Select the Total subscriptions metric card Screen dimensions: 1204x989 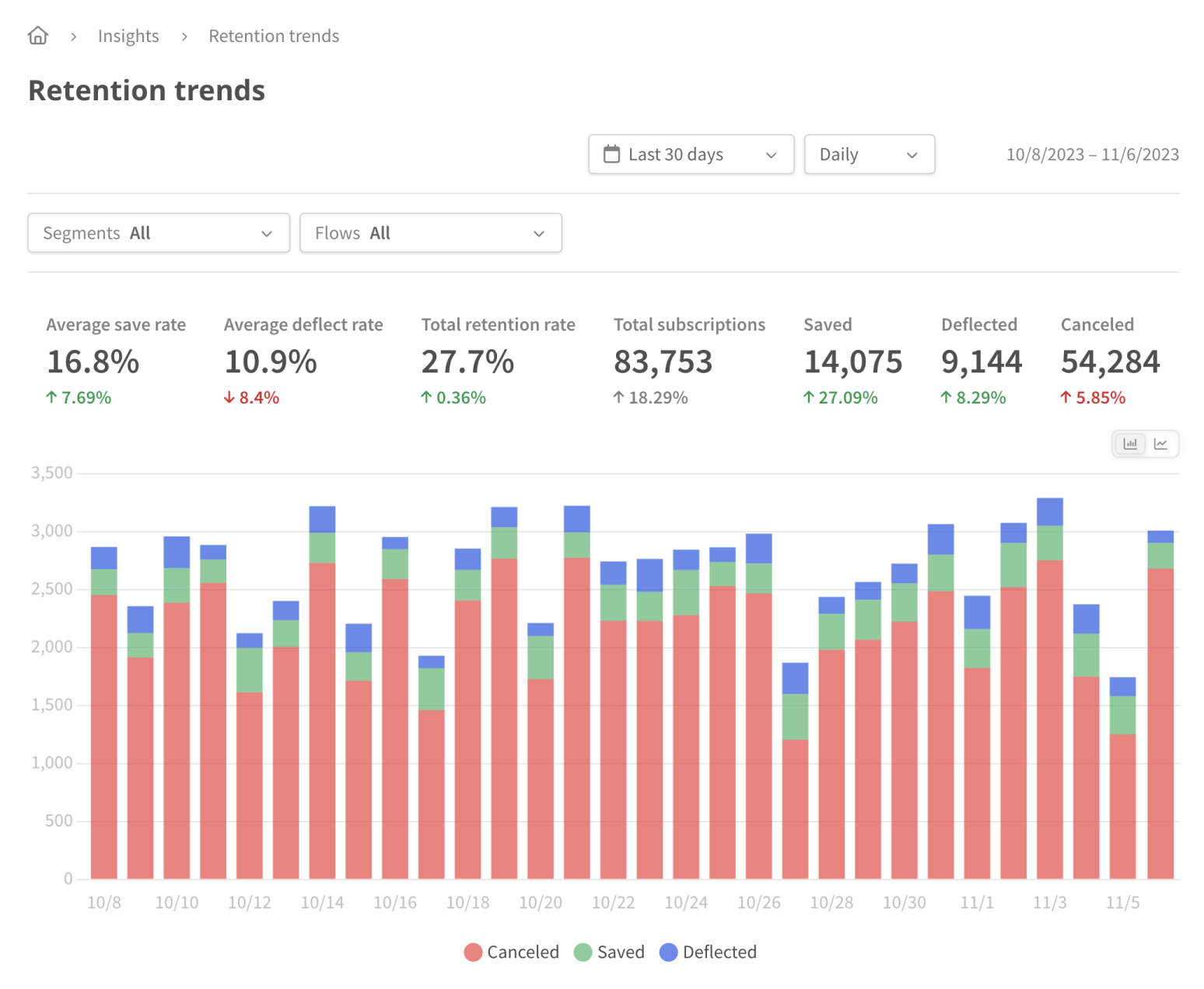tap(689, 359)
